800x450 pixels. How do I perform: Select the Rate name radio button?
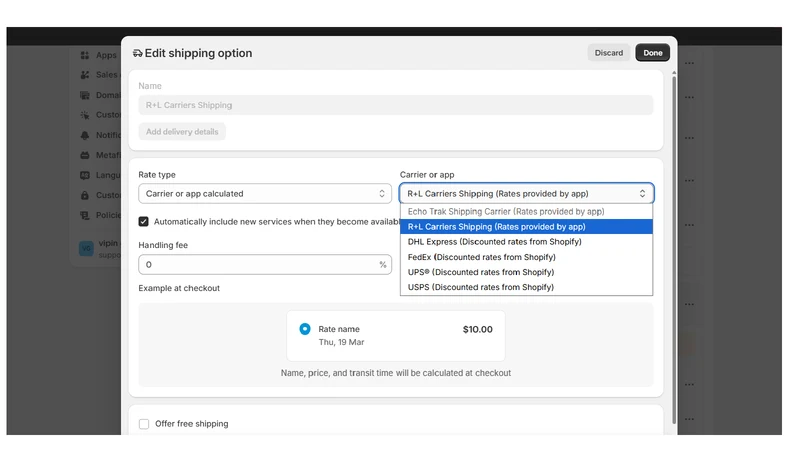pyautogui.click(x=305, y=329)
